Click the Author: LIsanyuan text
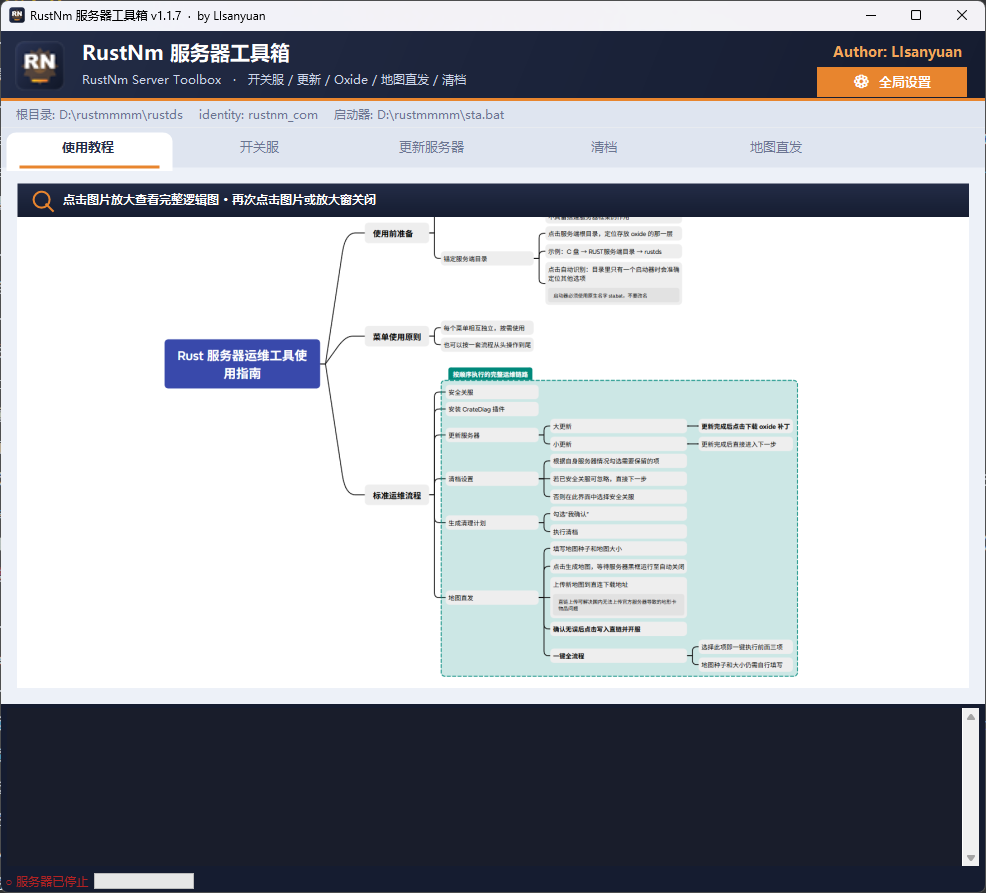The height and width of the screenshot is (893, 986). pos(897,52)
